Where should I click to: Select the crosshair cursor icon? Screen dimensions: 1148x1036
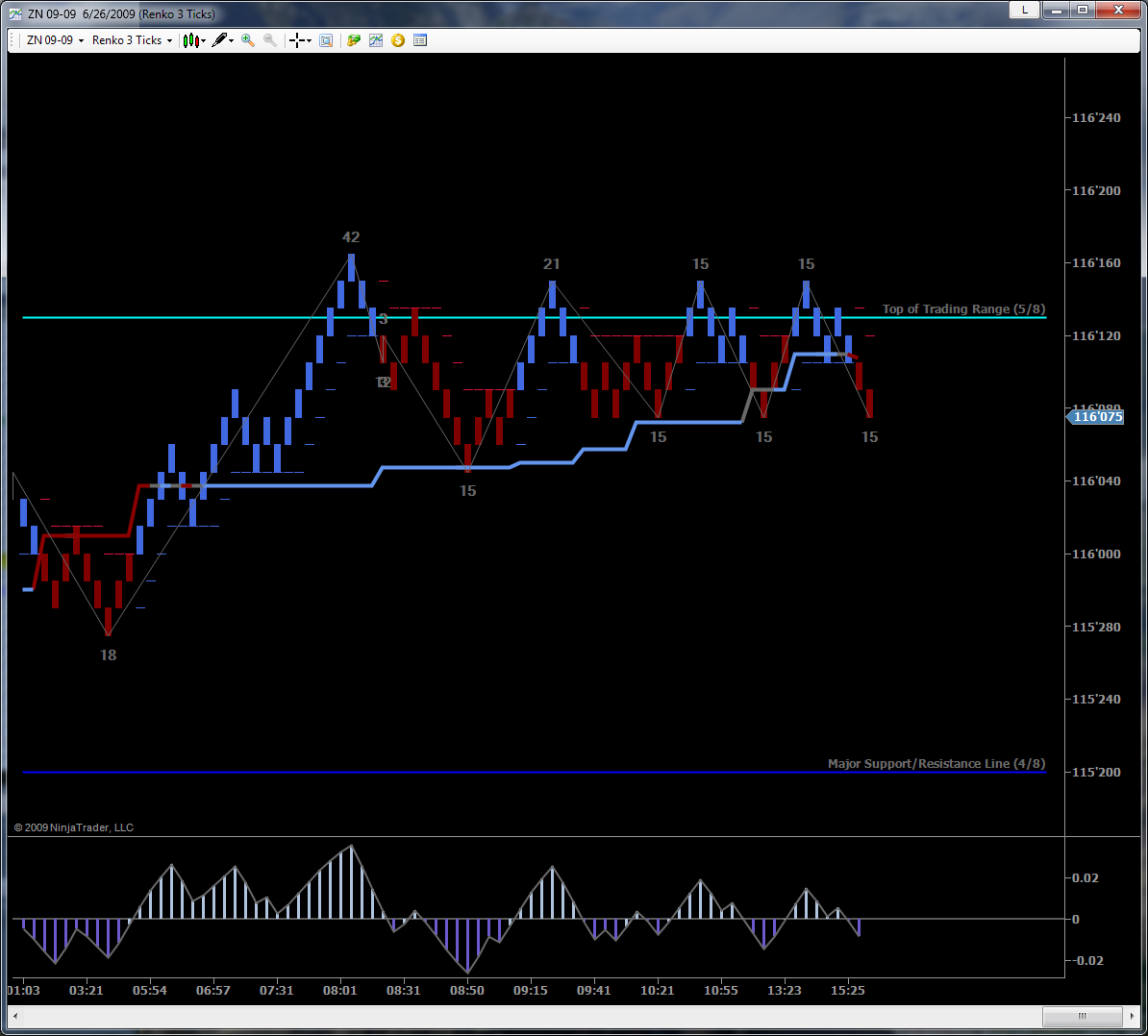click(x=296, y=40)
